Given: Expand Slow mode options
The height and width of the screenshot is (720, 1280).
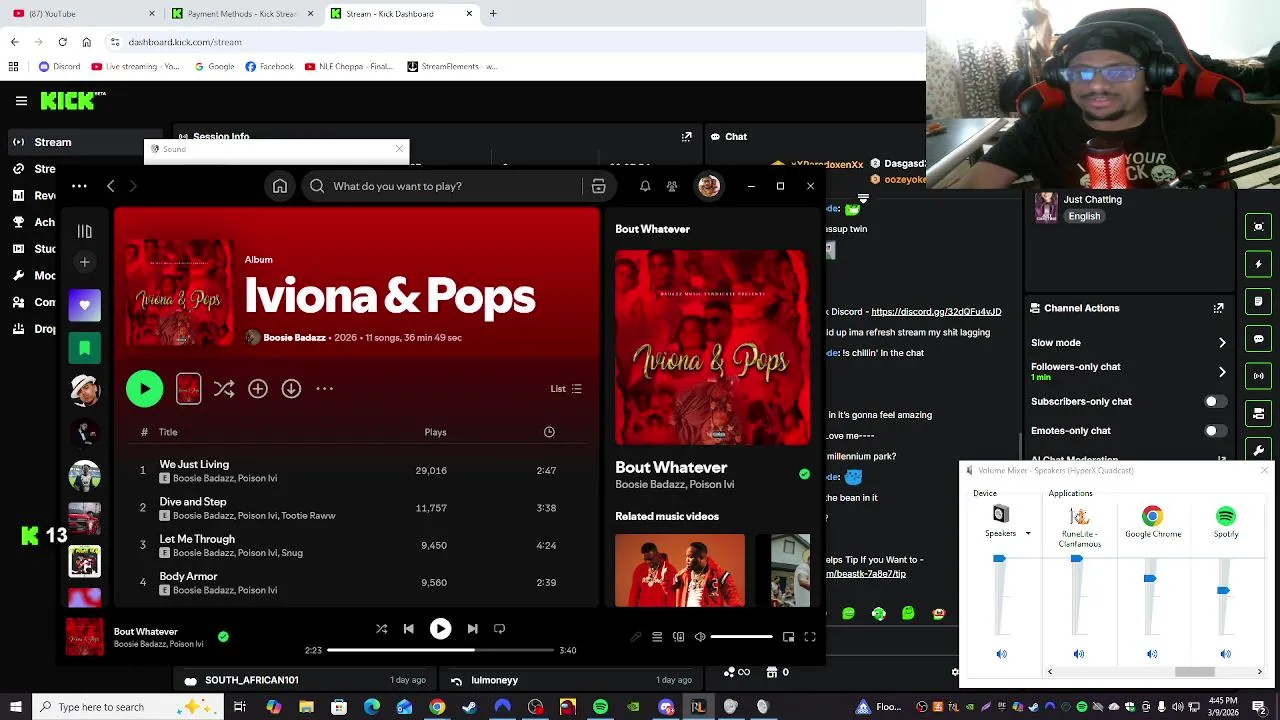Looking at the screenshot, I should tap(1222, 343).
